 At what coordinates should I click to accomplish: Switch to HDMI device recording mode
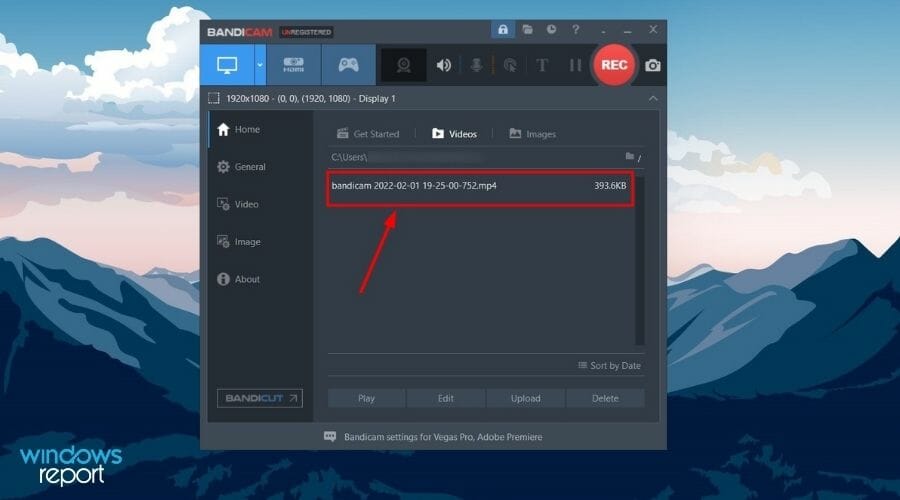click(293, 65)
